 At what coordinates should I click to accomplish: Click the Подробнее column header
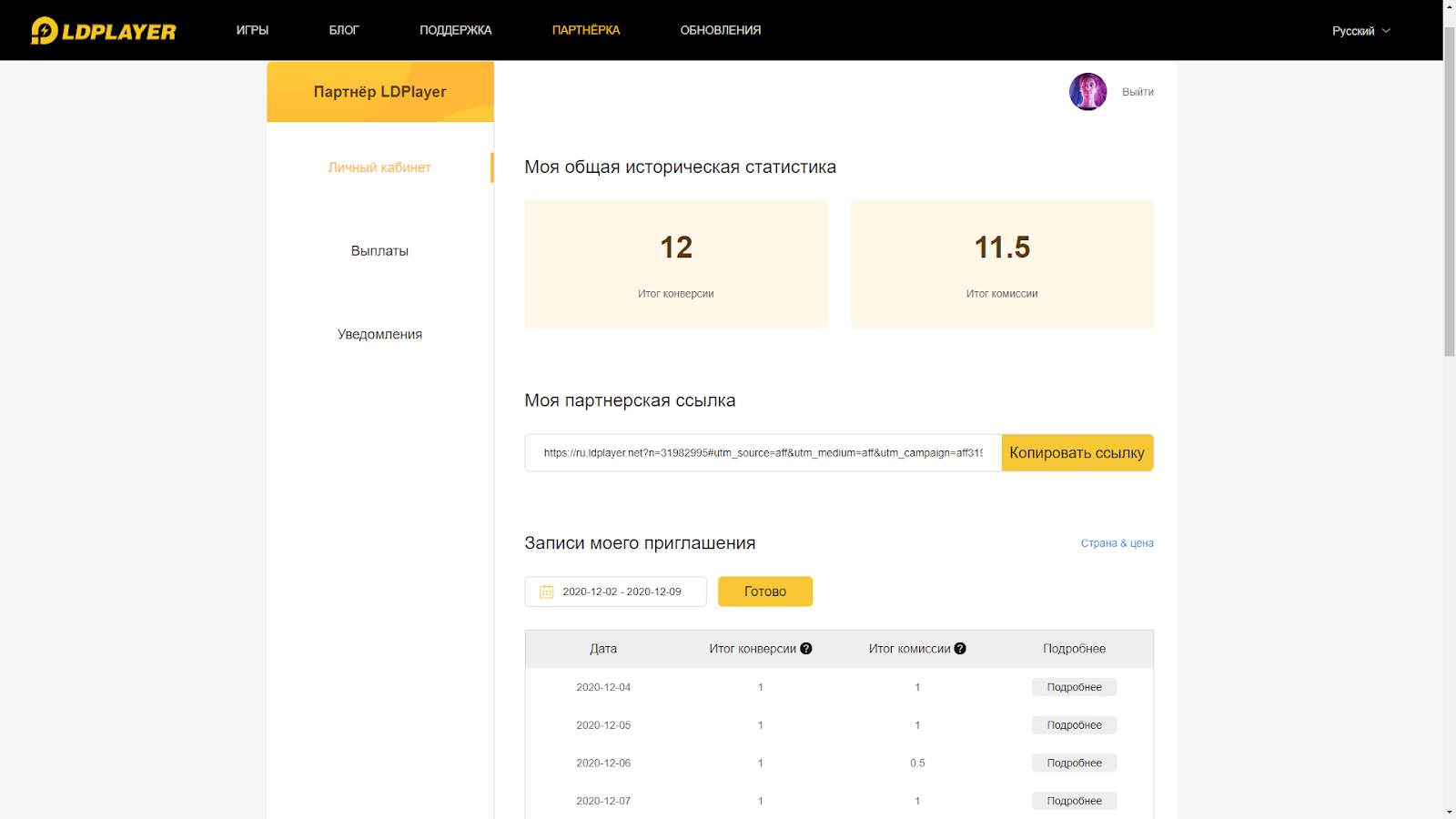[x=1074, y=649]
